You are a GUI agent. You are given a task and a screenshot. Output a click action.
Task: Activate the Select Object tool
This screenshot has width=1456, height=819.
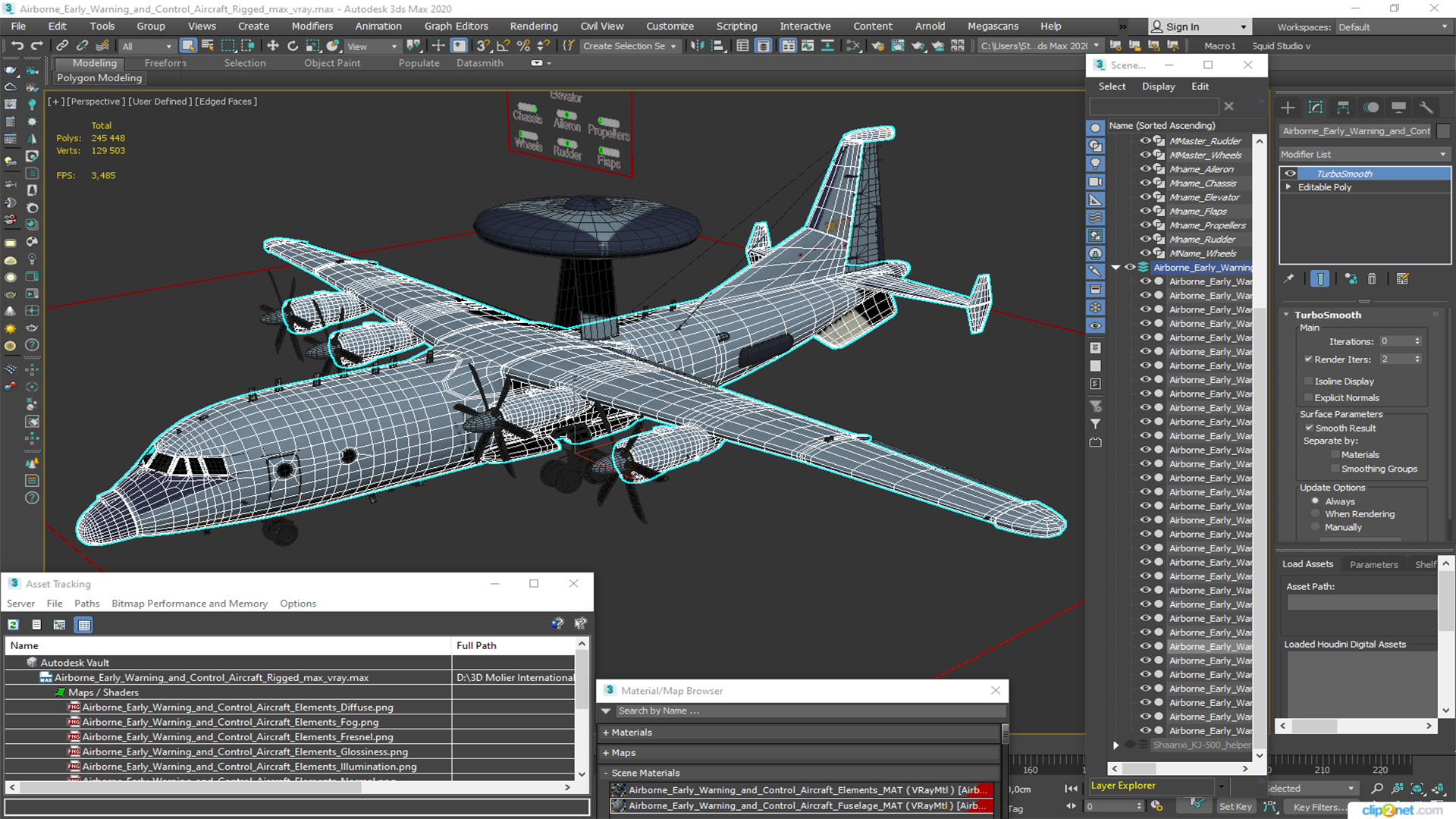tap(188, 46)
